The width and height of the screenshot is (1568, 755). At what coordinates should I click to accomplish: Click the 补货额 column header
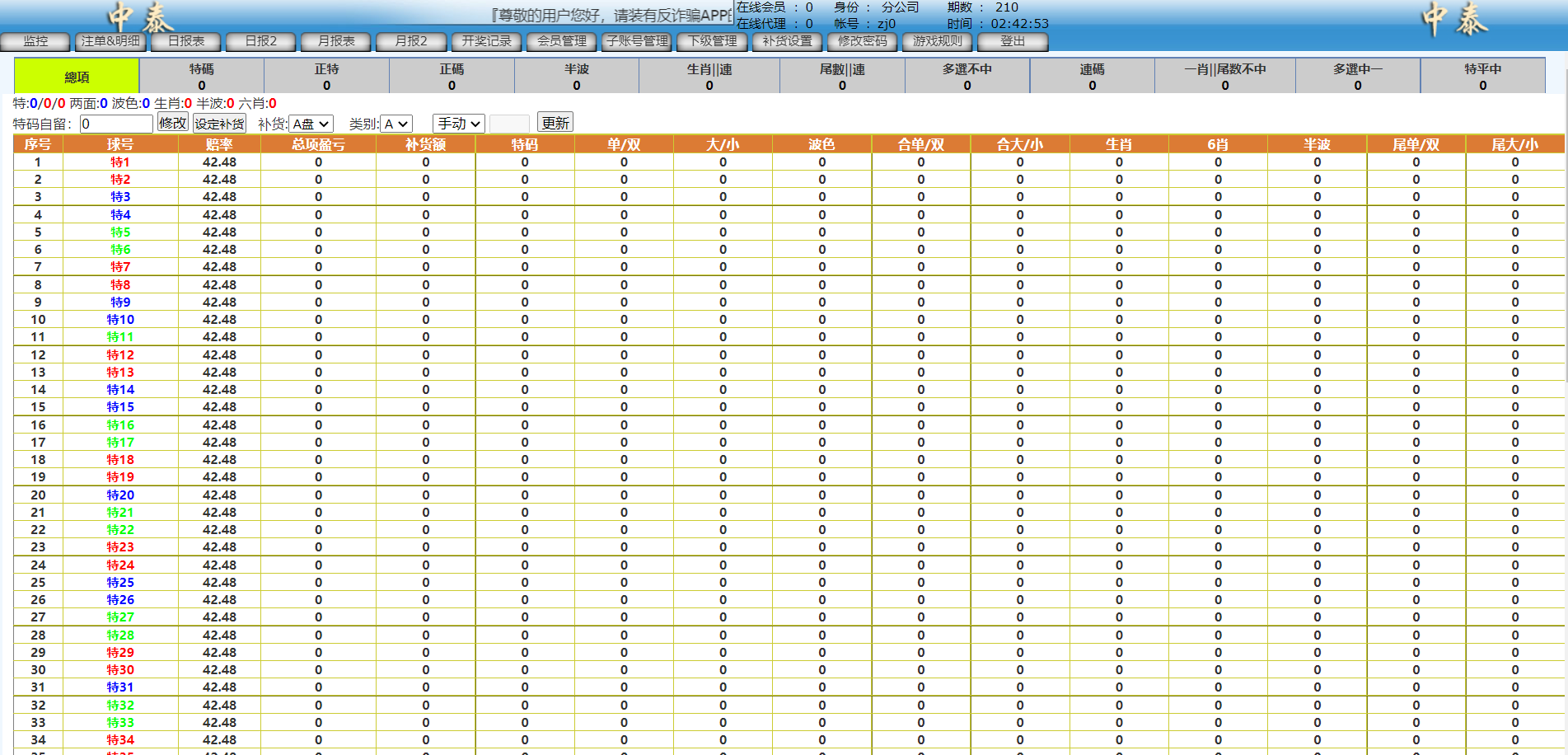(425, 144)
